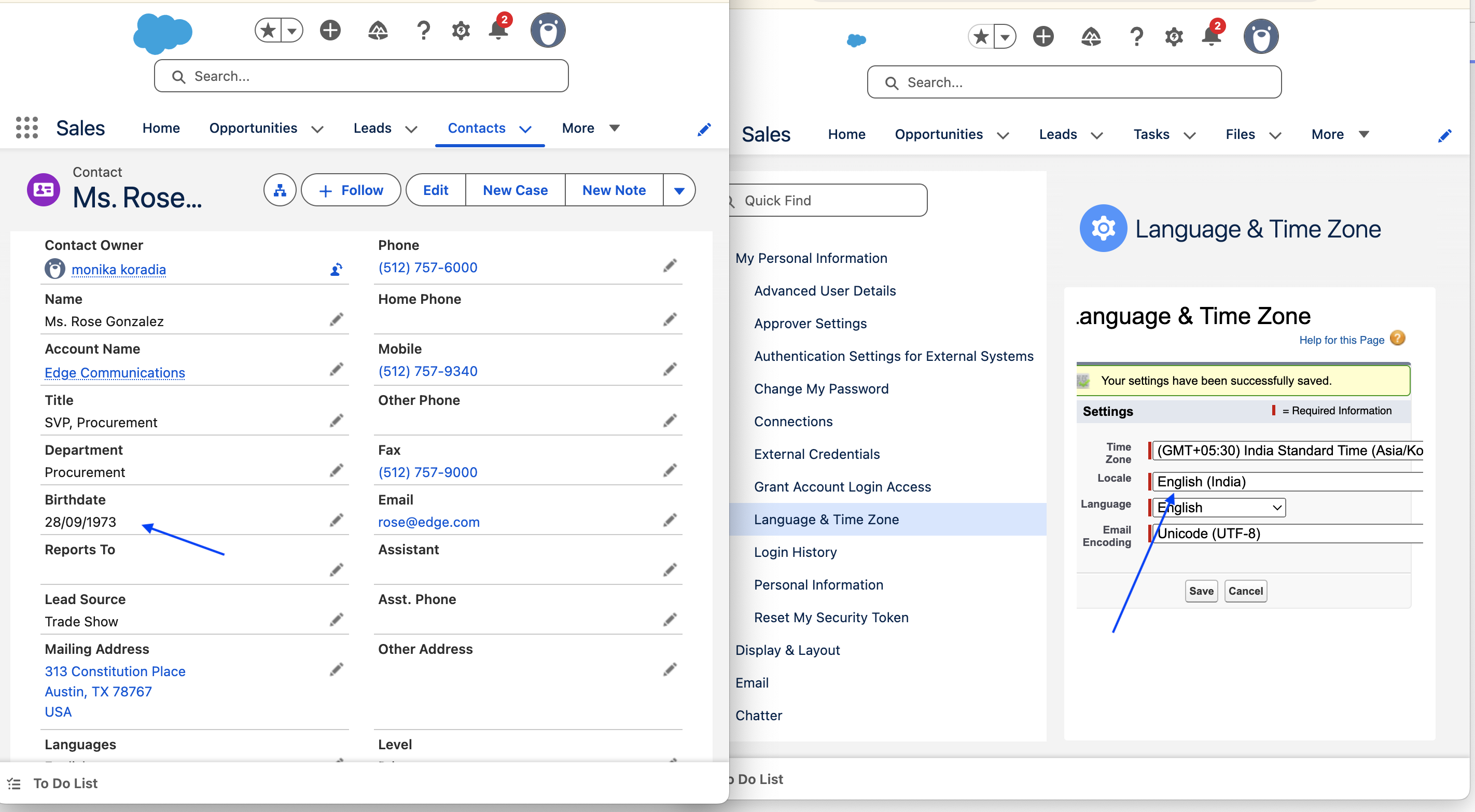
Task: View contact hierarchy icon button
Action: click(x=280, y=190)
